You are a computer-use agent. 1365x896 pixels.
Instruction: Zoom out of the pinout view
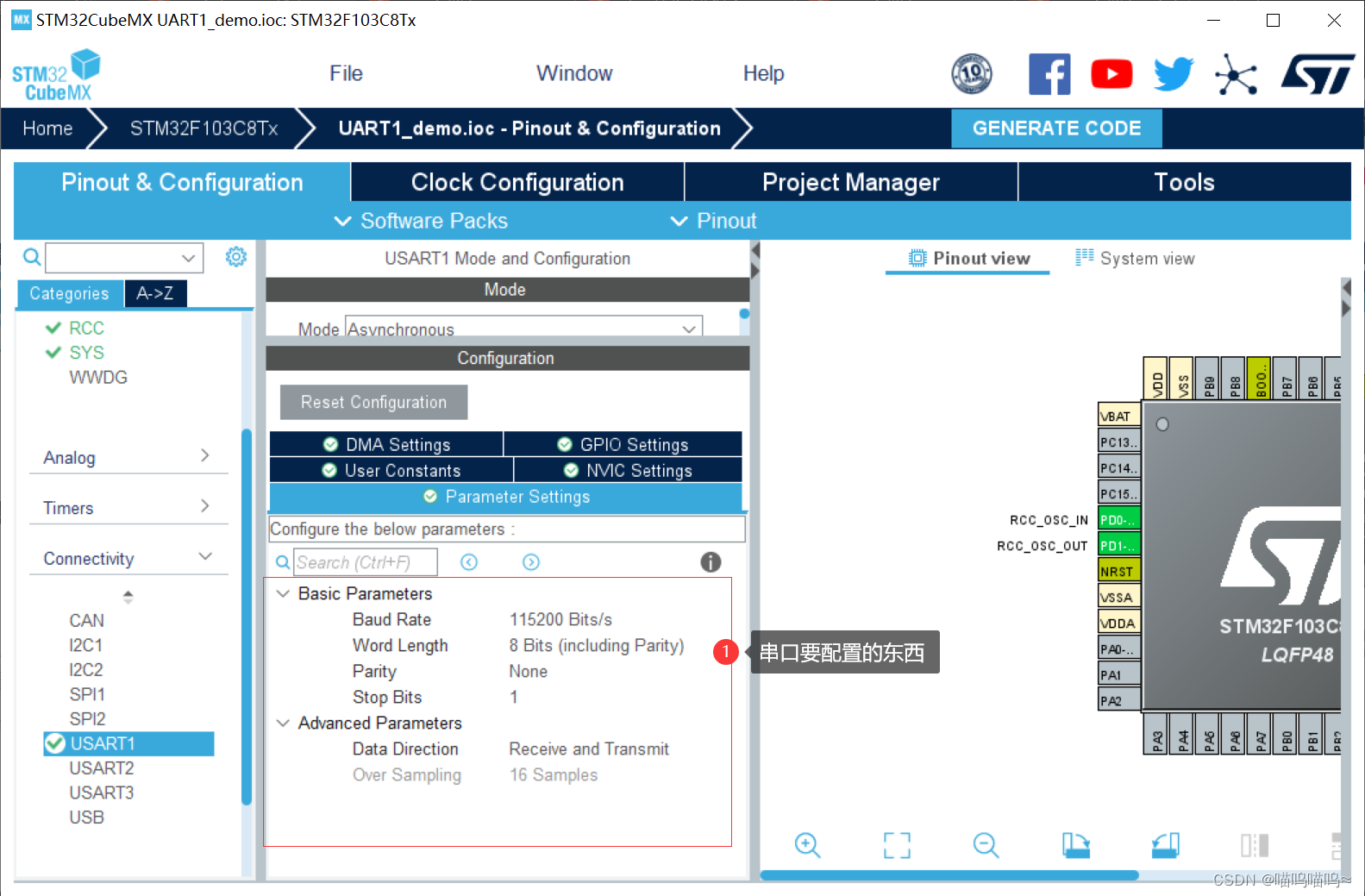986,845
